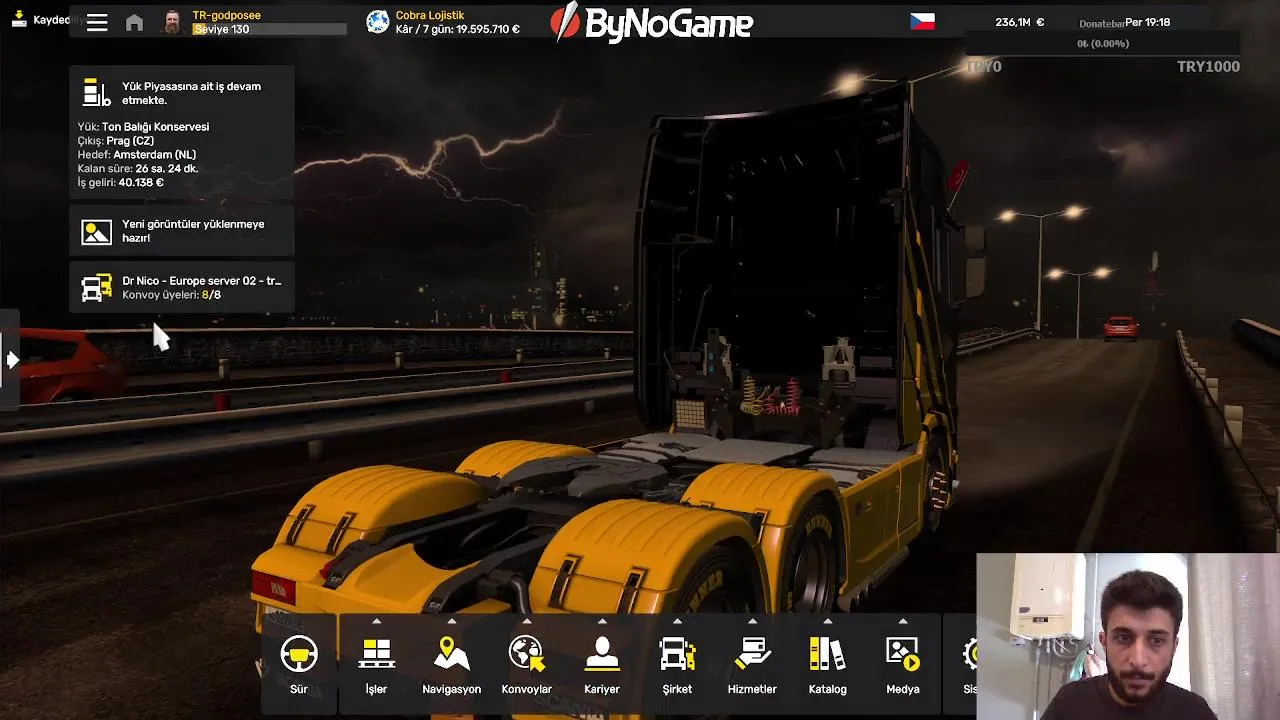Start driving with the Sür button

click(299, 664)
